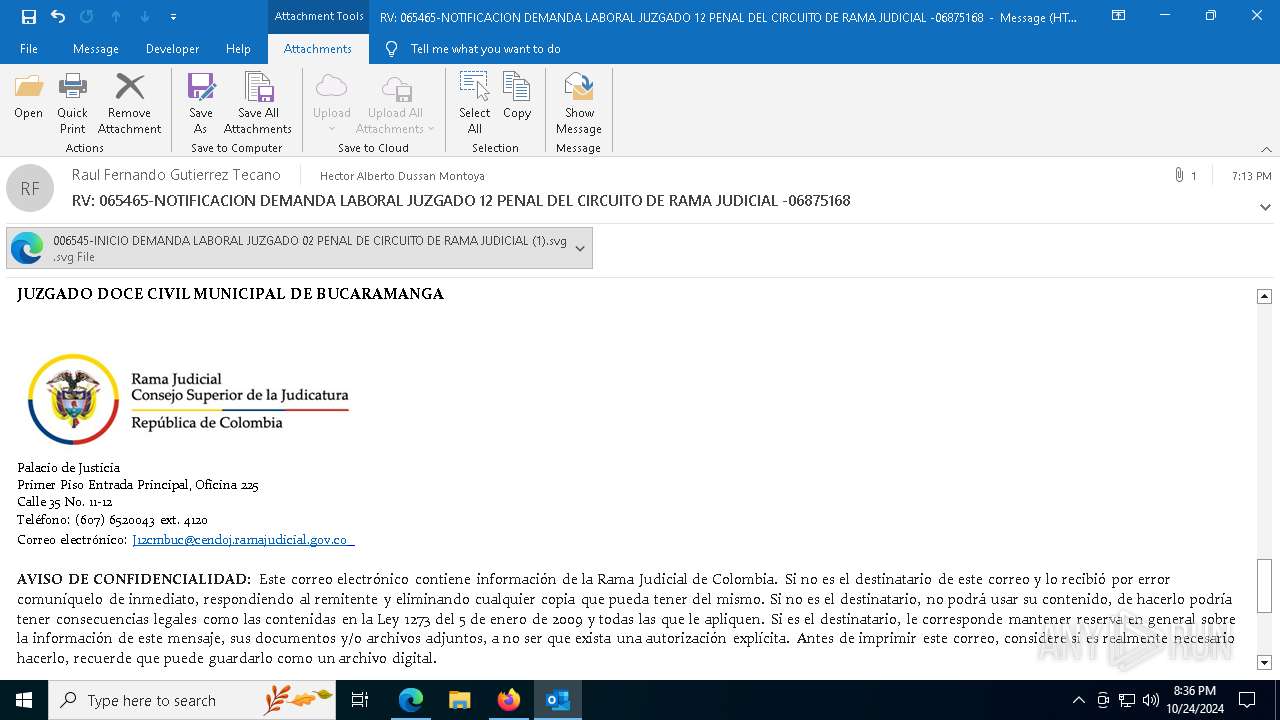The image size is (1280, 720).
Task: Open the notification center icon
Action: 1247,700
